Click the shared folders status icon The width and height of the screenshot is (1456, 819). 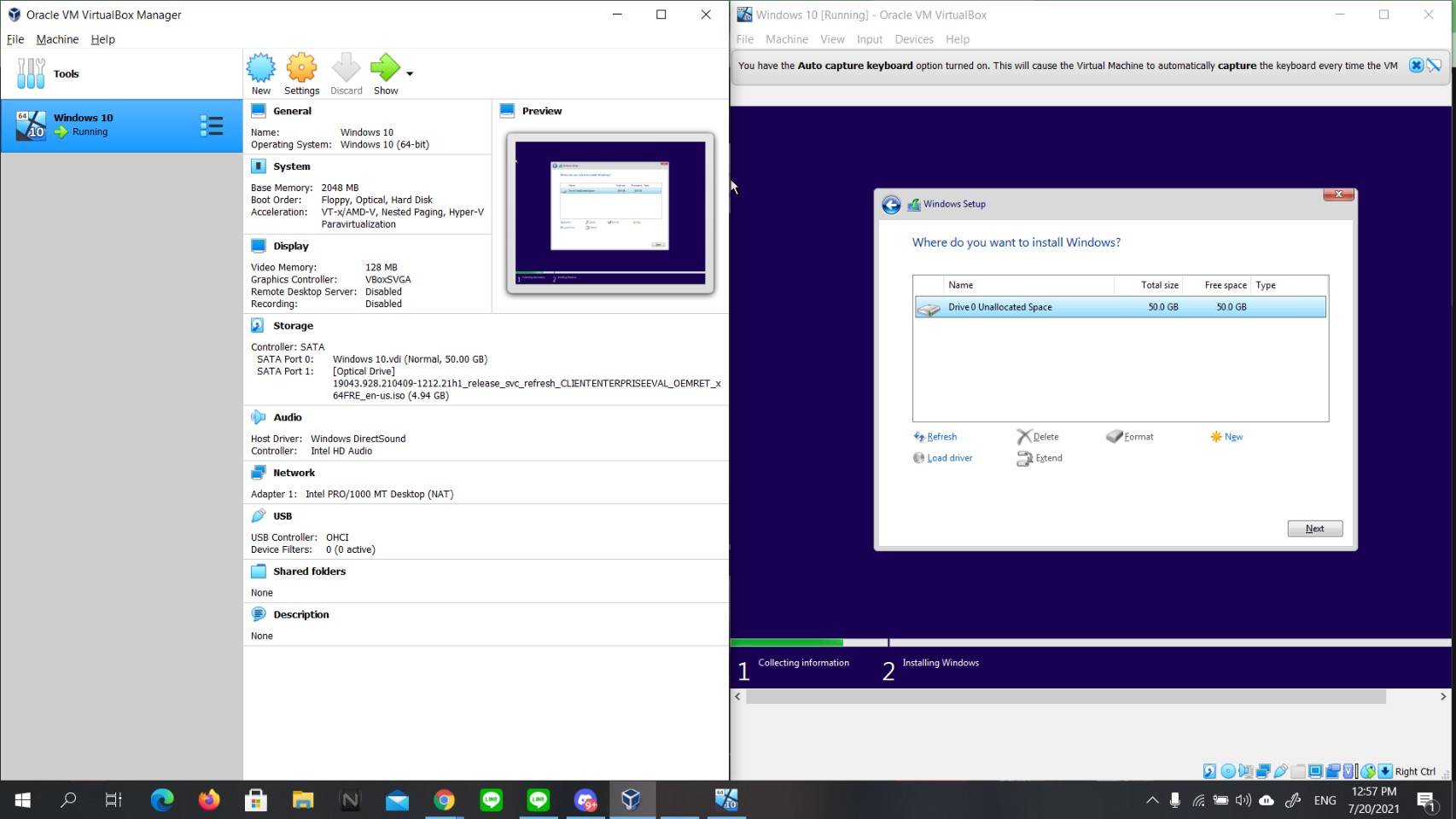pos(1298,771)
